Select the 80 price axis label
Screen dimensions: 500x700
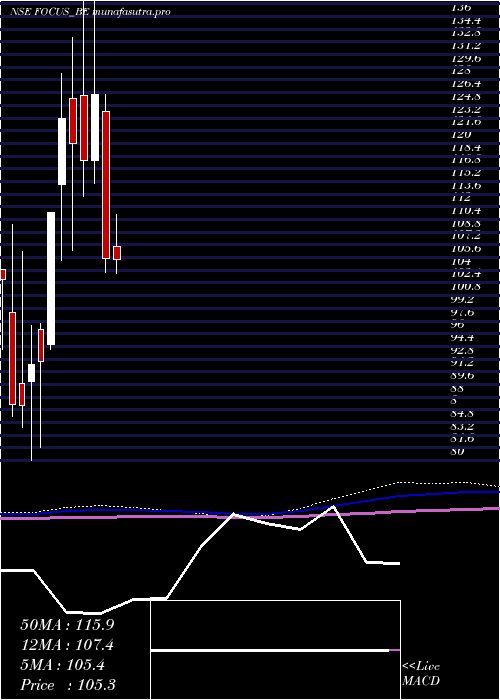click(x=458, y=451)
